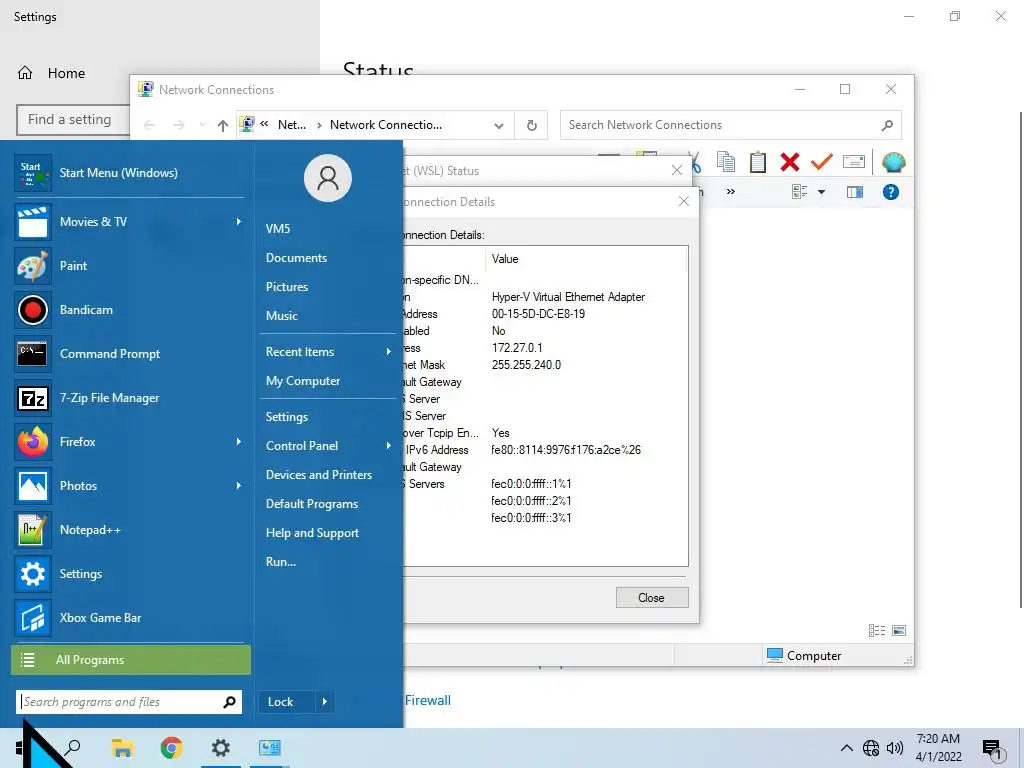
Task: Click the All Programs button
Action: pyautogui.click(x=131, y=660)
